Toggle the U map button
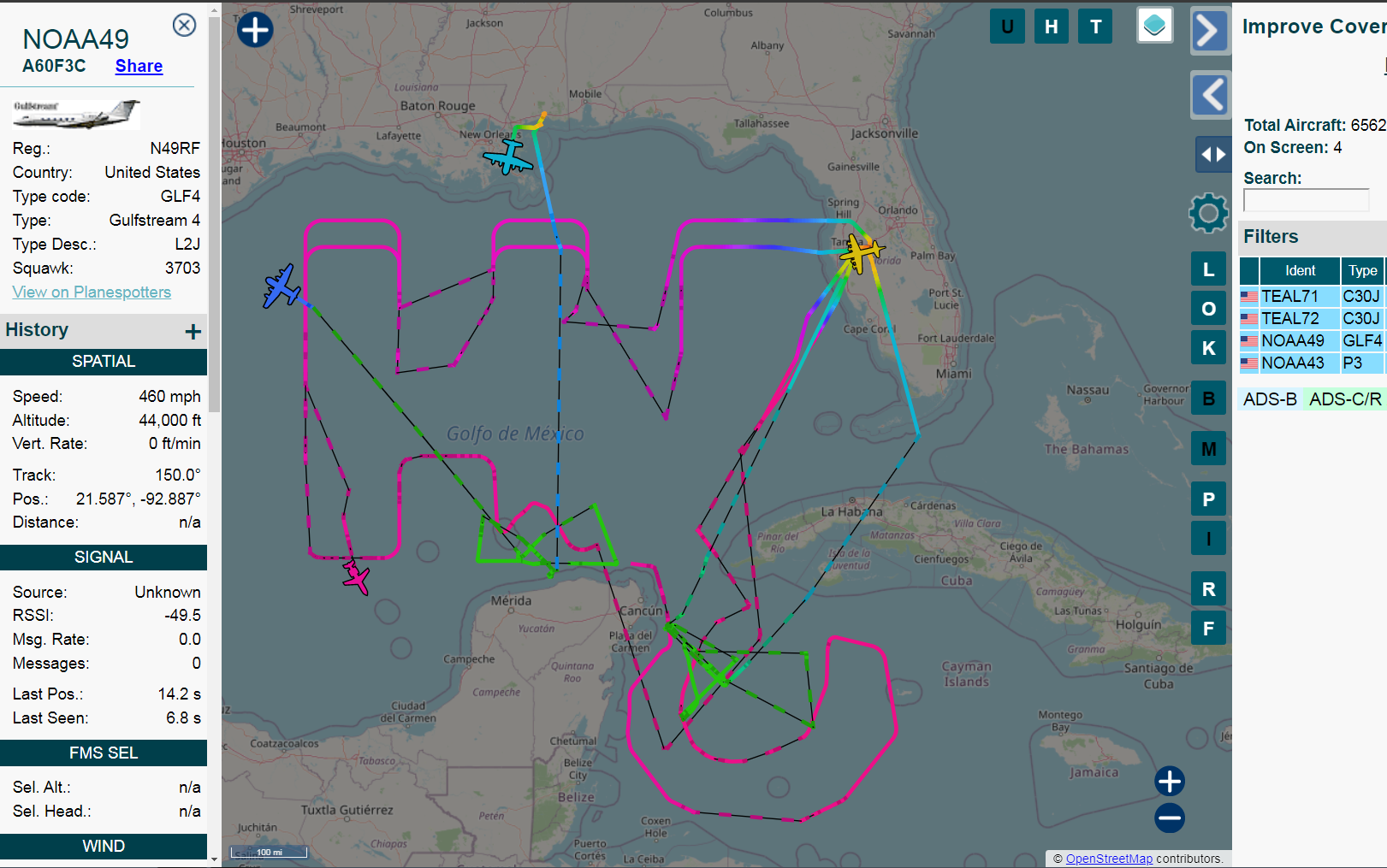The image size is (1387, 868). click(x=1007, y=27)
